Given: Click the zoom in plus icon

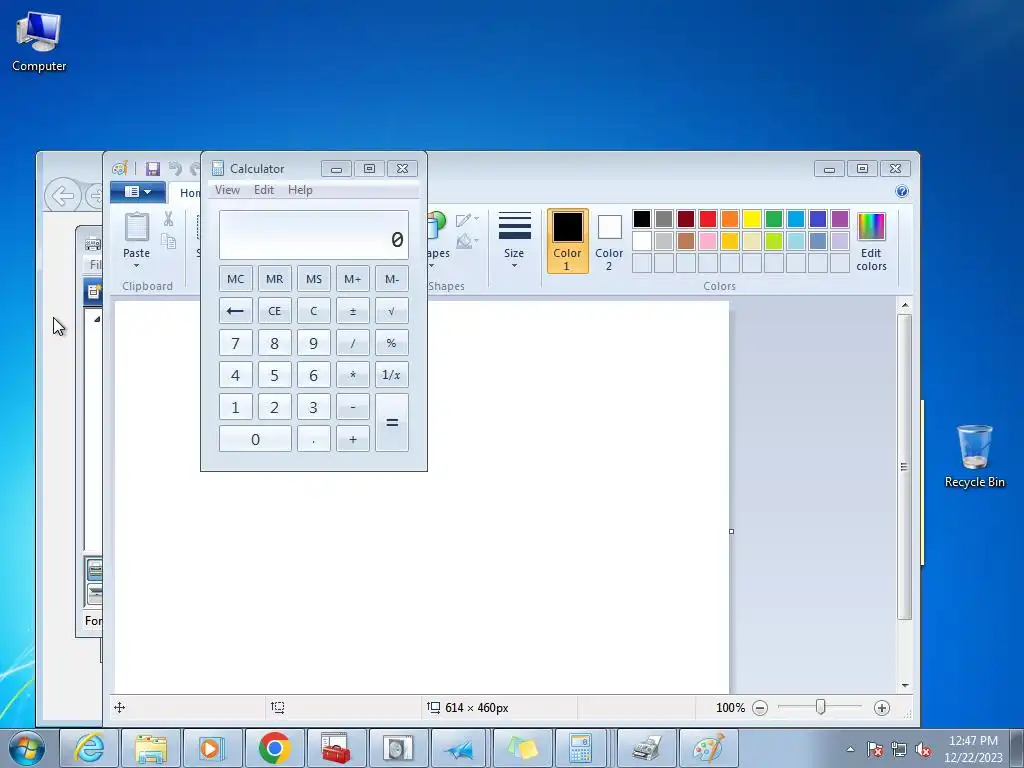Looking at the screenshot, I should (x=882, y=708).
